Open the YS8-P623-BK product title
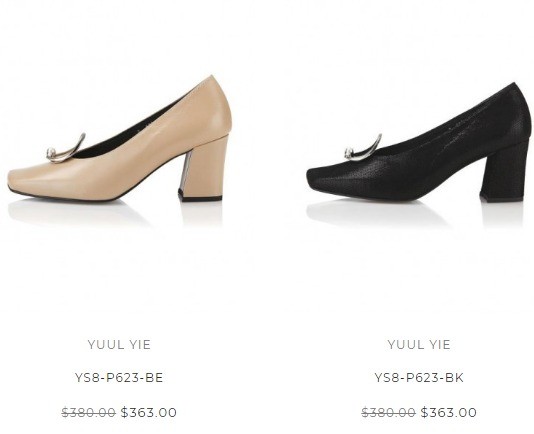This screenshot has width=534, height=434. pyautogui.click(x=419, y=378)
